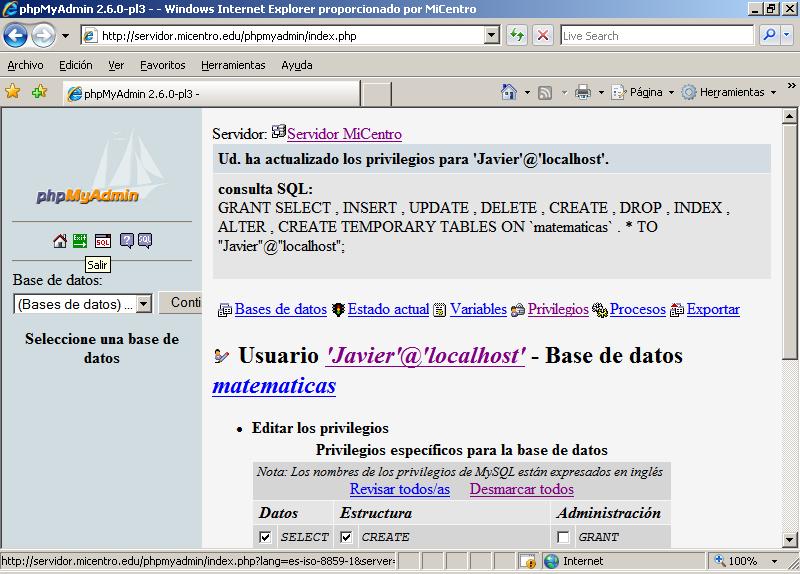Click the printer icon in the toolbar
The image size is (800, 574).
point(583,92)
